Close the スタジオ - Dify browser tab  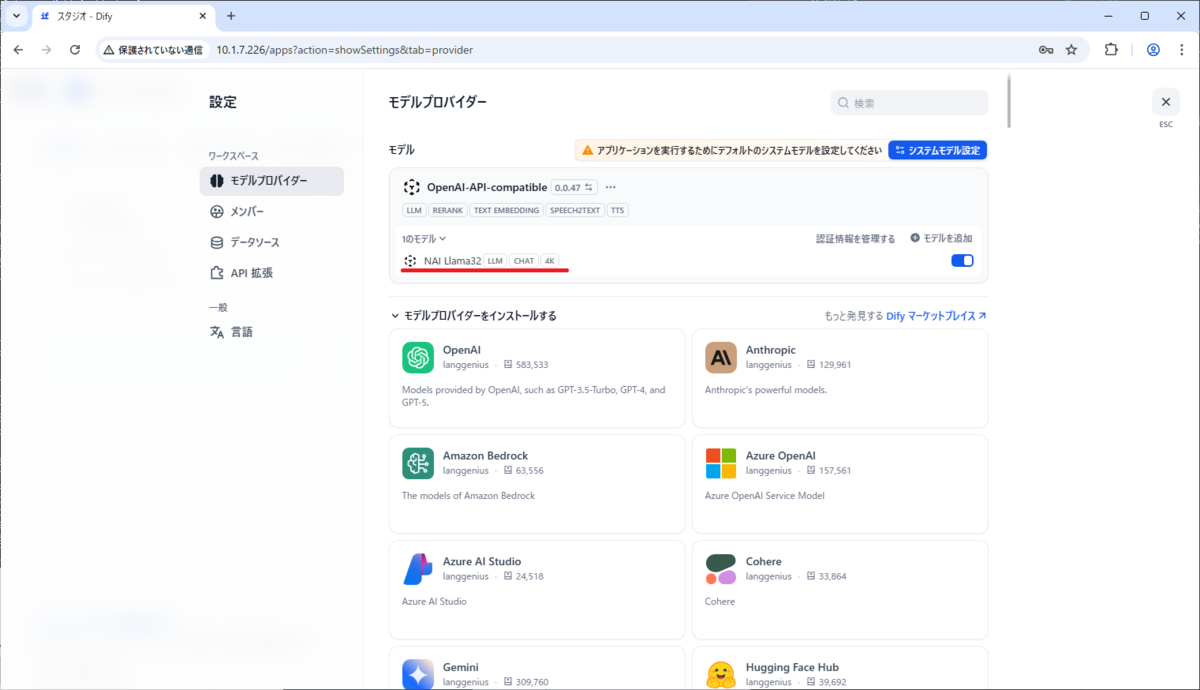(201, 17)
